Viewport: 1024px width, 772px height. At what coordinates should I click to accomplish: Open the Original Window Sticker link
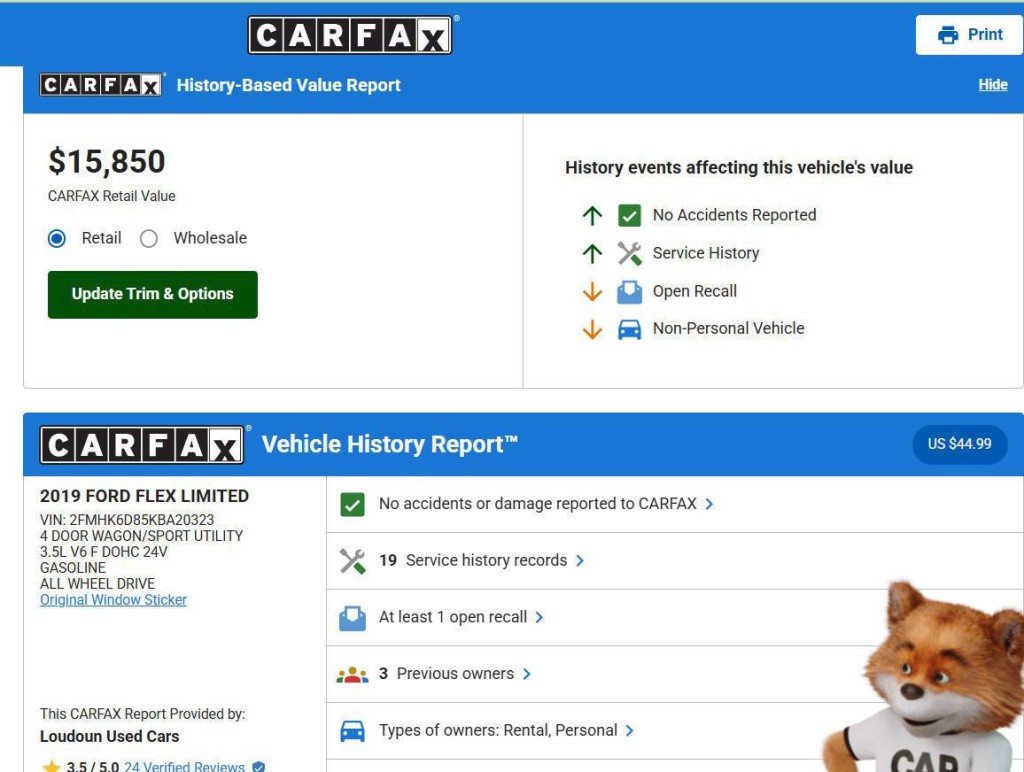pos(113,600)
